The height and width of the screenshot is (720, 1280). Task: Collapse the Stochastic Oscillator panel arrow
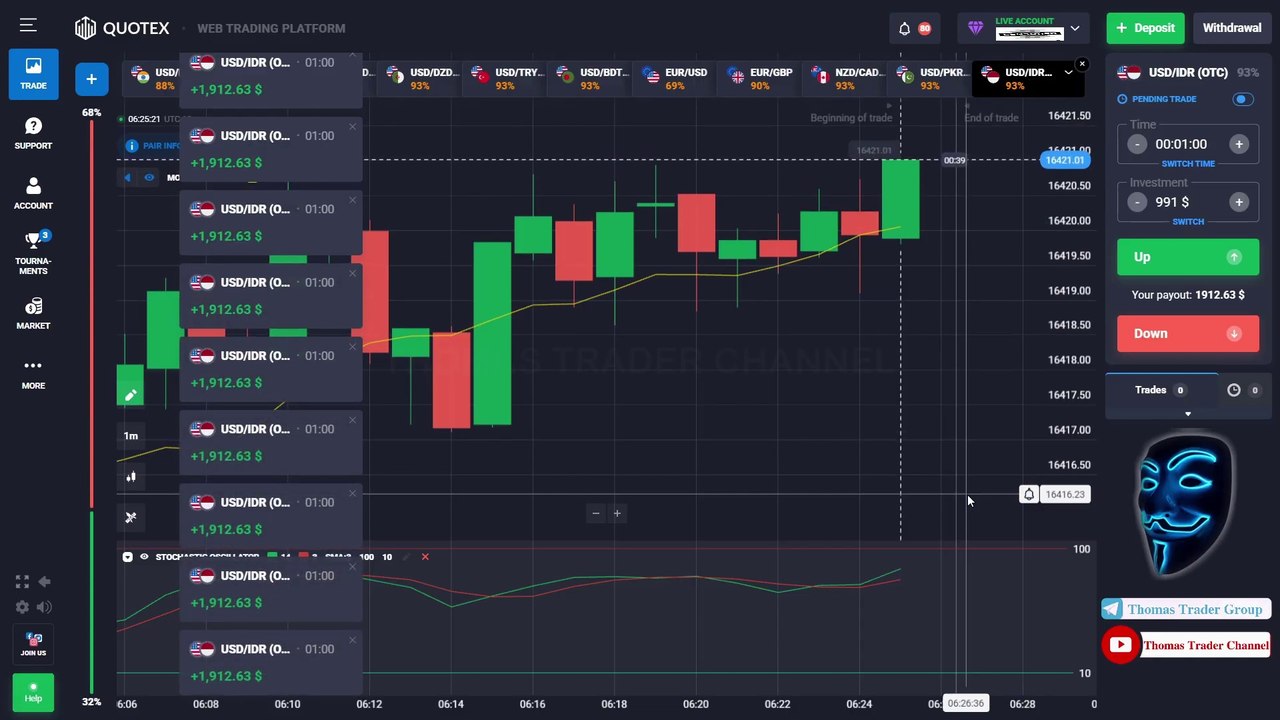click(x=127, y=557)
